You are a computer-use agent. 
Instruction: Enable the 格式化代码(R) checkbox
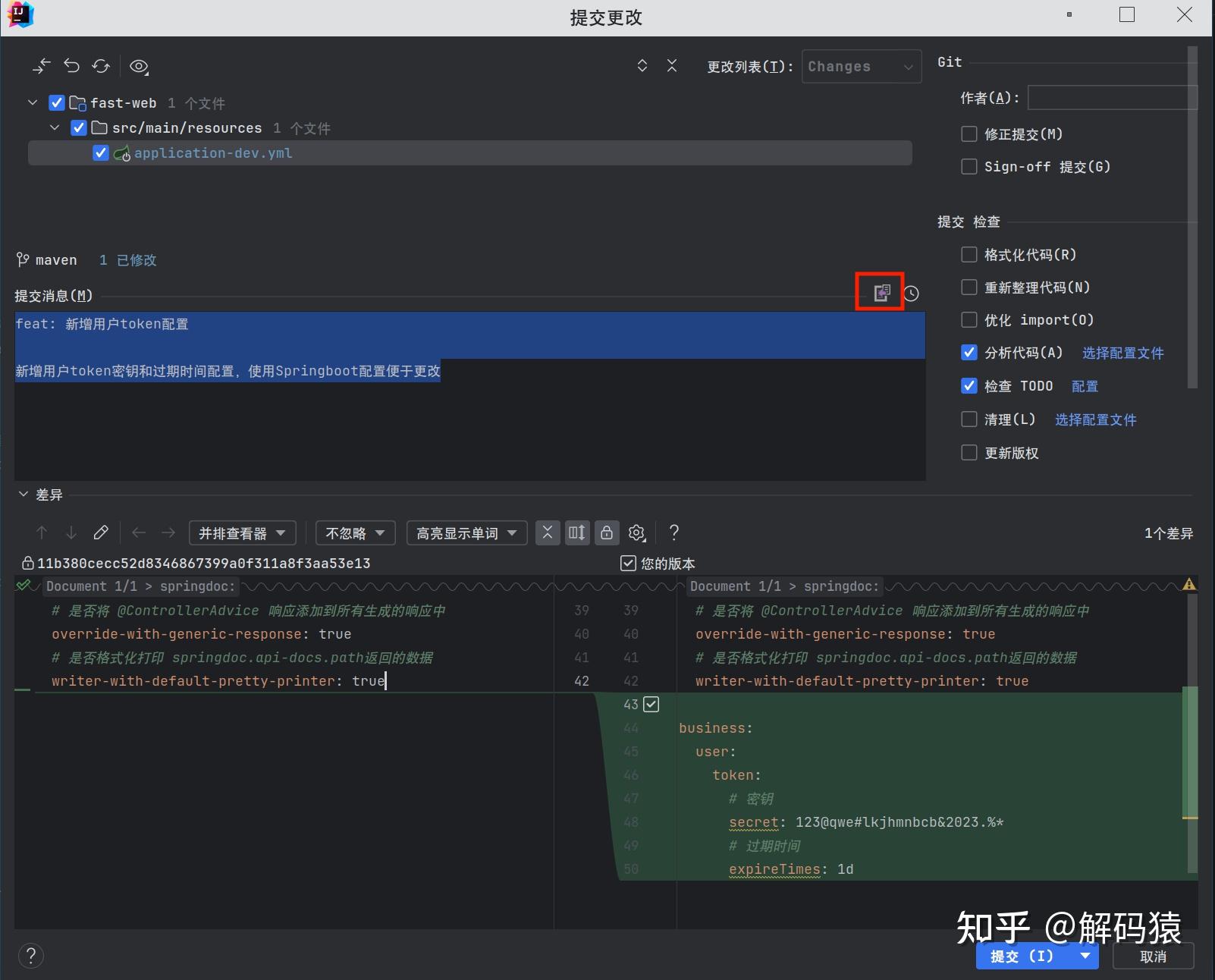[969, 254]
